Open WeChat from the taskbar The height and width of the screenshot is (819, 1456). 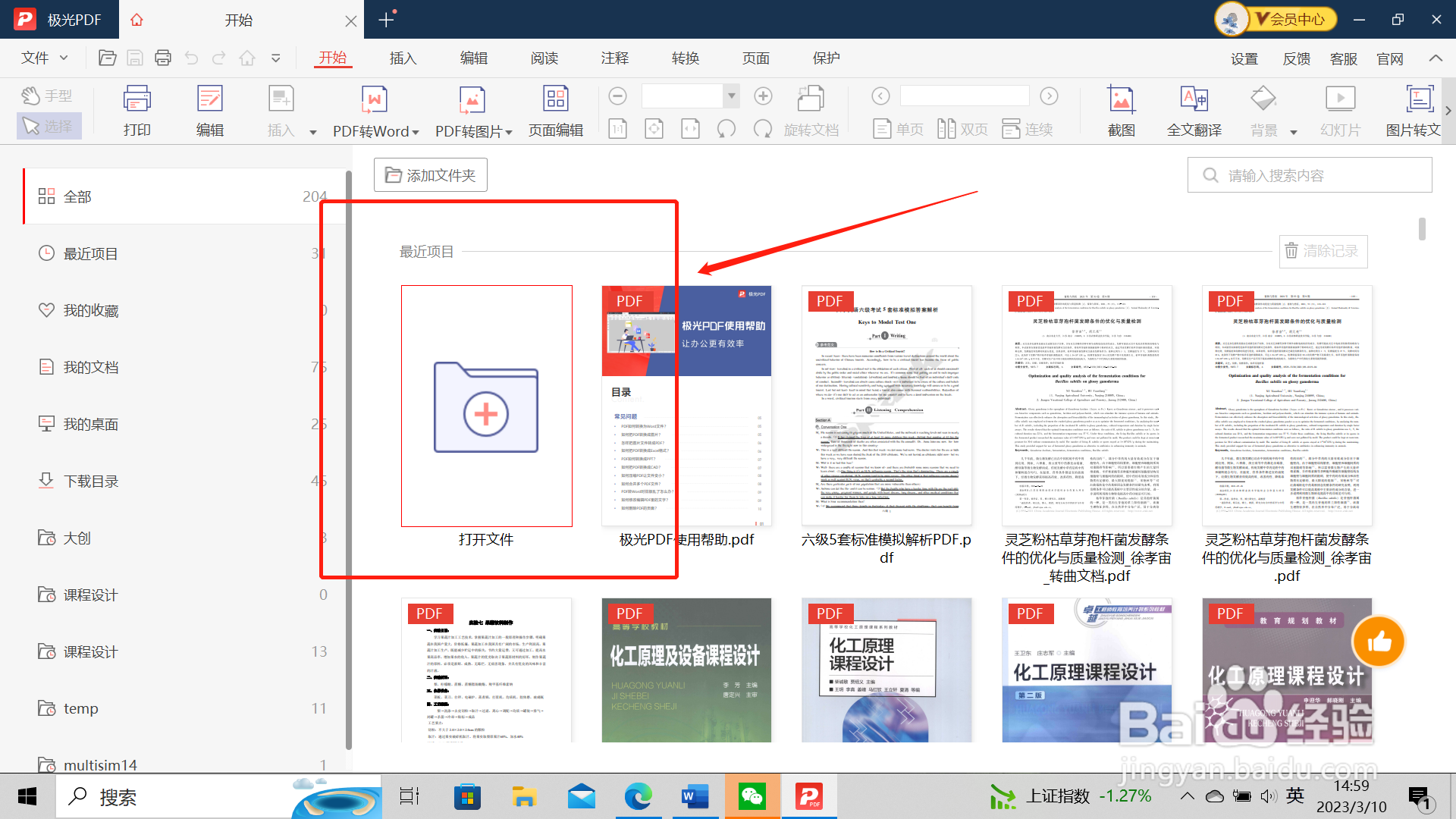coord(752,796)
